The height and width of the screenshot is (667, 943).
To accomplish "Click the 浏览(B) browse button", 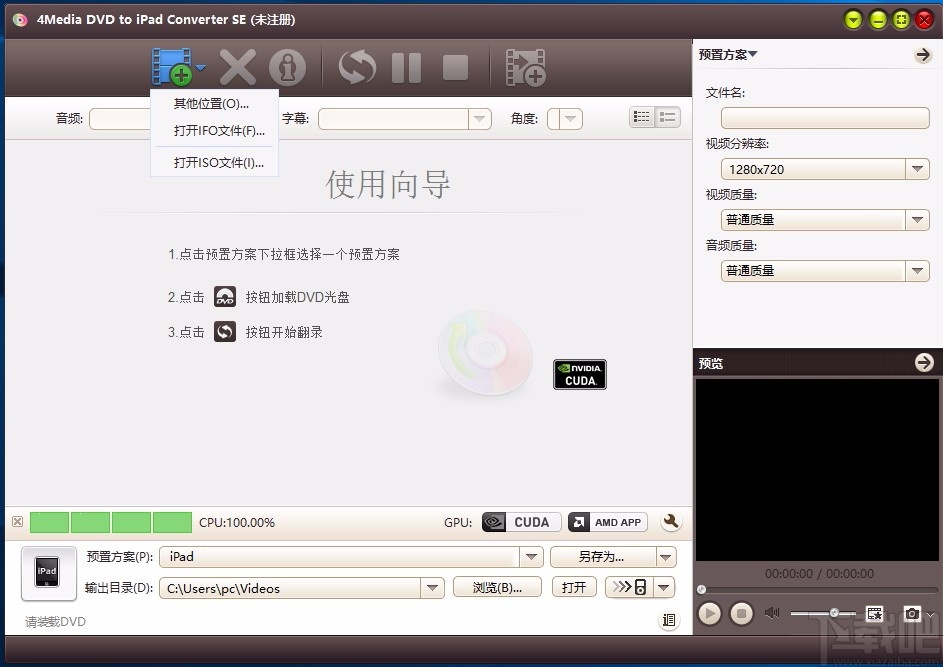I will coord(497,587).
